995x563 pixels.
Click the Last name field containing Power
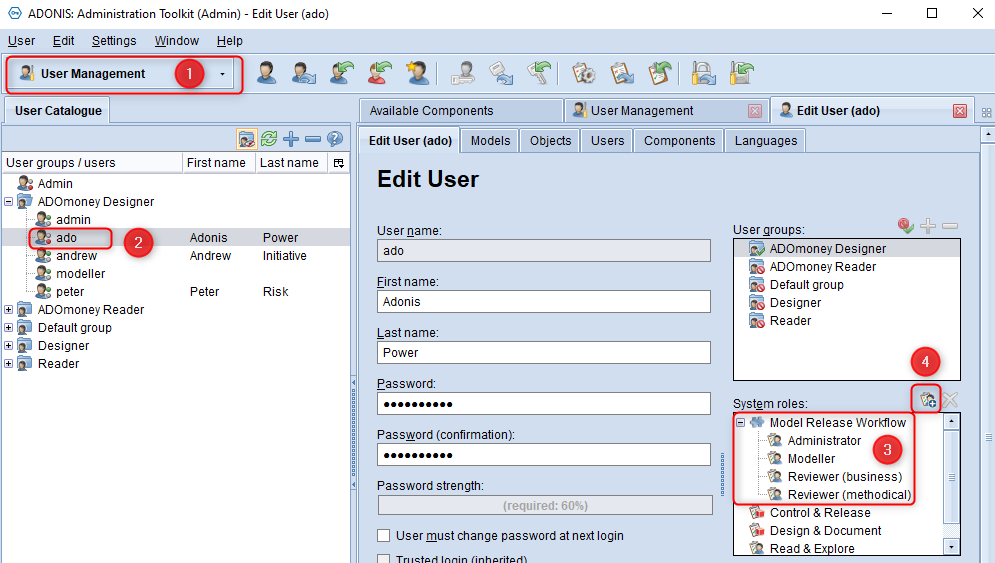click(544, 353)
